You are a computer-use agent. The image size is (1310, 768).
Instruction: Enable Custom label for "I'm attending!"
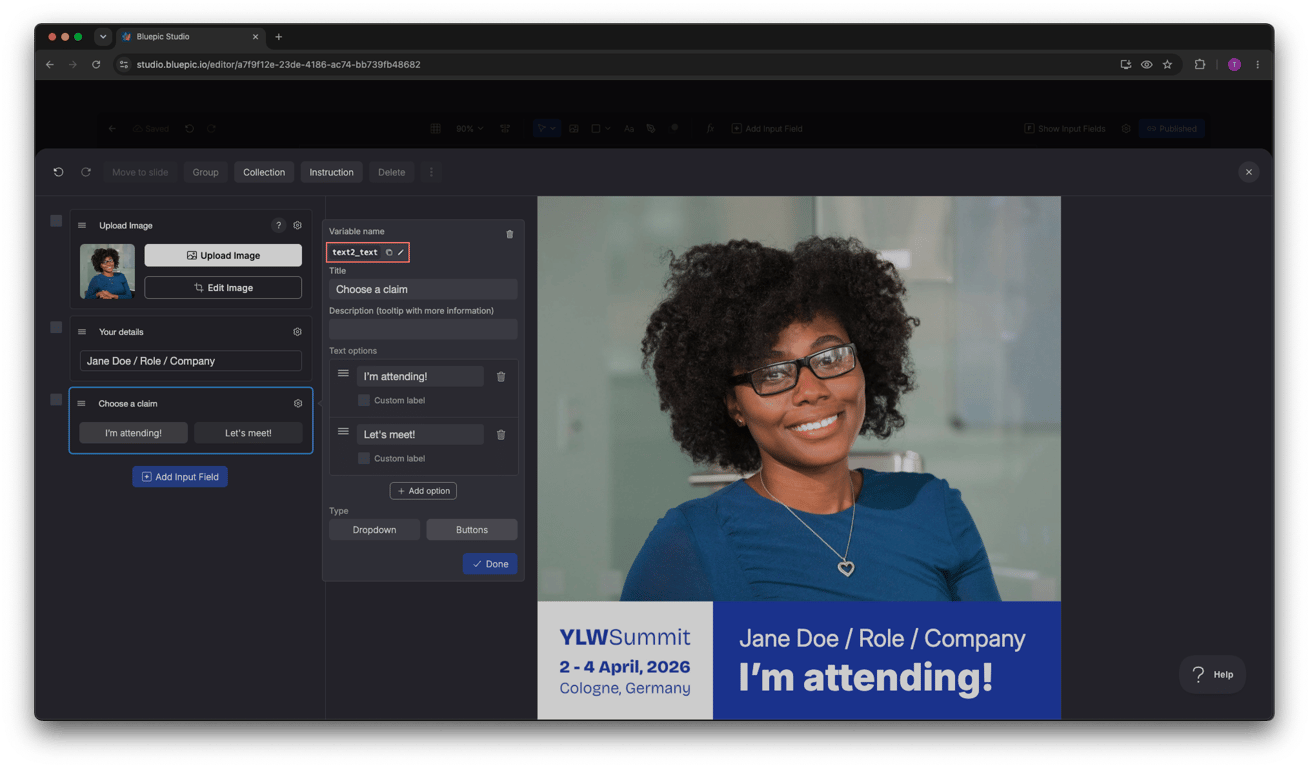click(364, 400)
